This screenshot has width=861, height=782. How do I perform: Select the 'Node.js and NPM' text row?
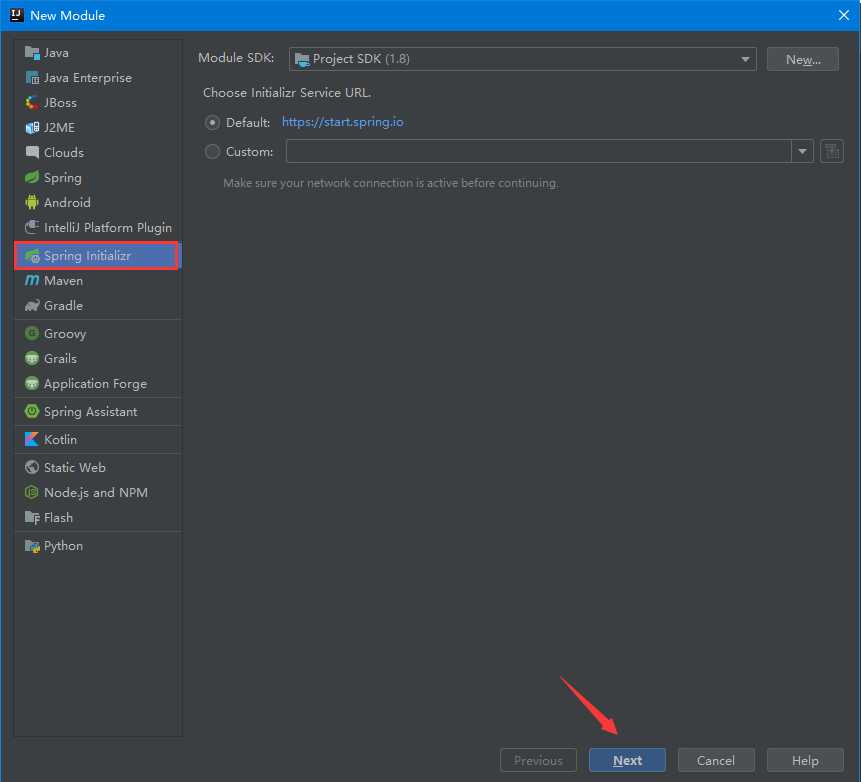pos(98,493)
